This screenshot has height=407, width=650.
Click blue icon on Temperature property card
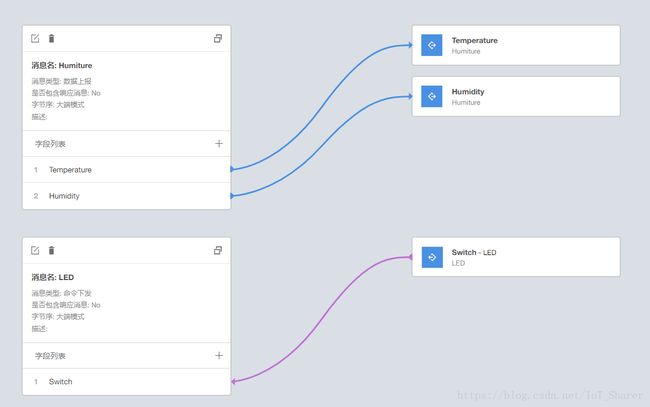[432, 45]
